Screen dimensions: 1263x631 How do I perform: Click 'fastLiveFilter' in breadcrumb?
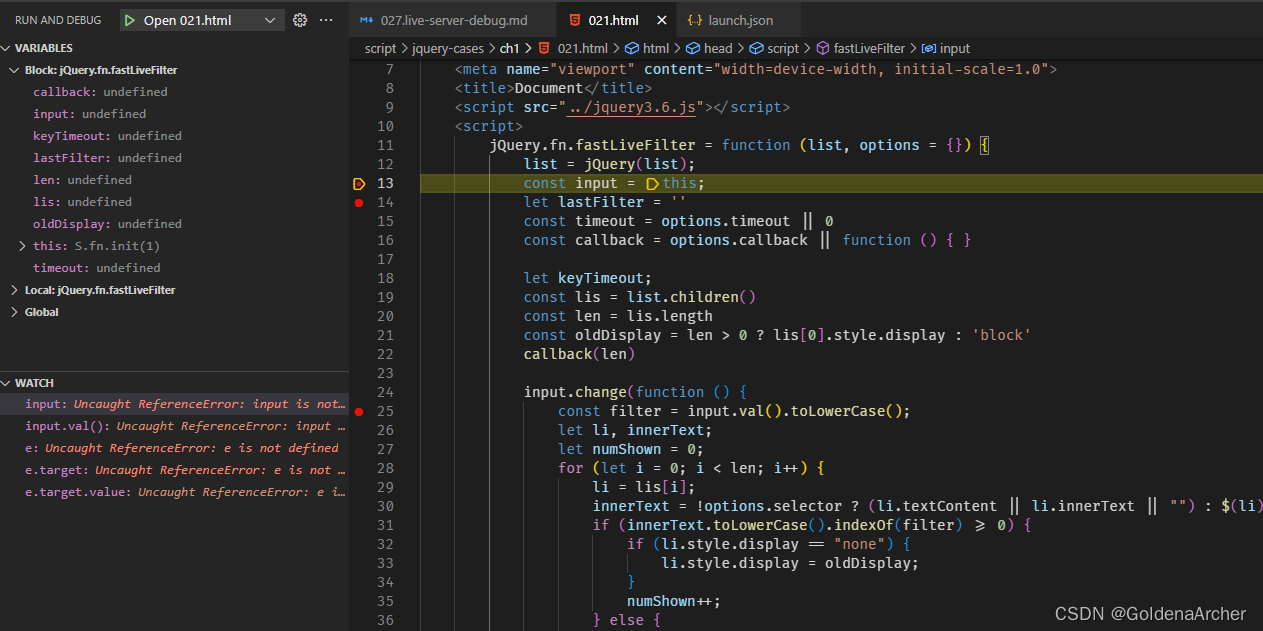pyautogui.click(x=869, y=48)
